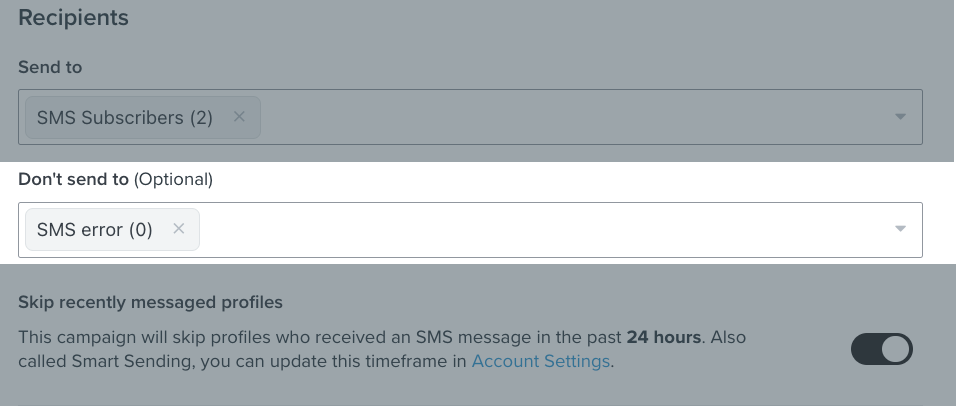Remove the SMS error chip with its X
Image resolution: width=956 pixels, height=406 pixels.
[x=178, y=229]
